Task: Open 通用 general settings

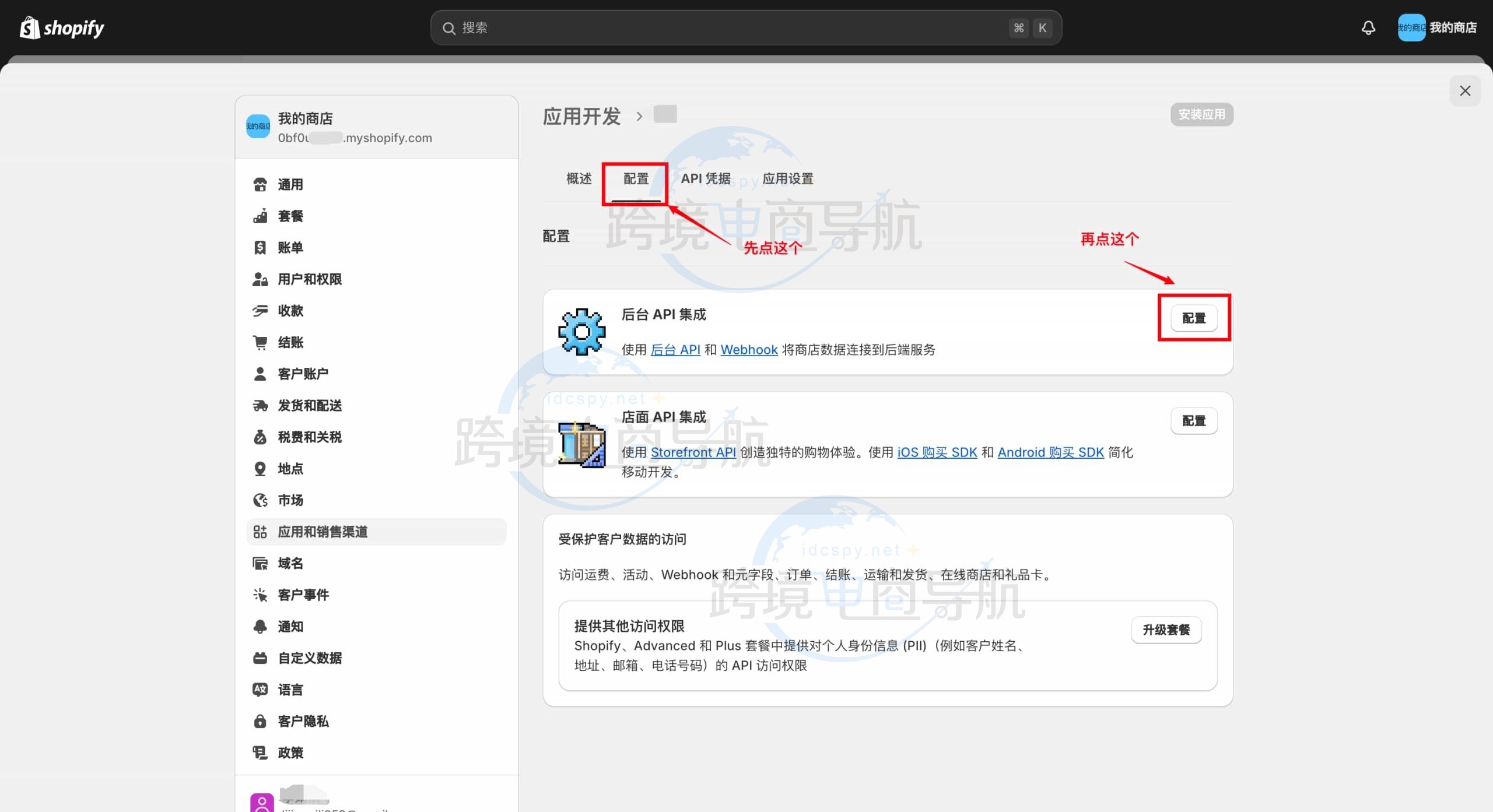Action: (290, 185)
